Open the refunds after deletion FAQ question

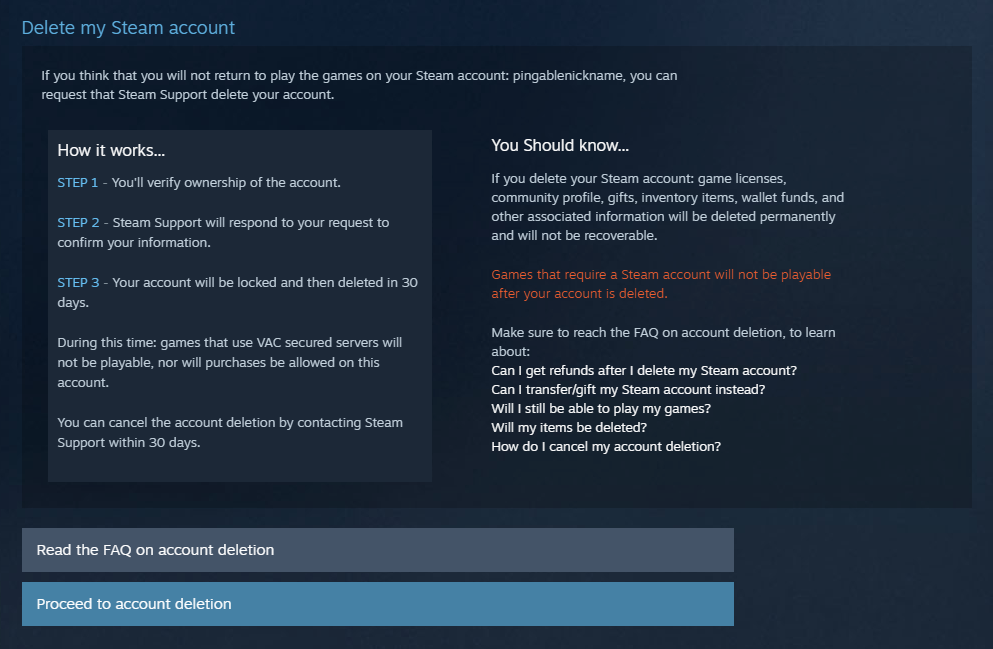(644, 370)
